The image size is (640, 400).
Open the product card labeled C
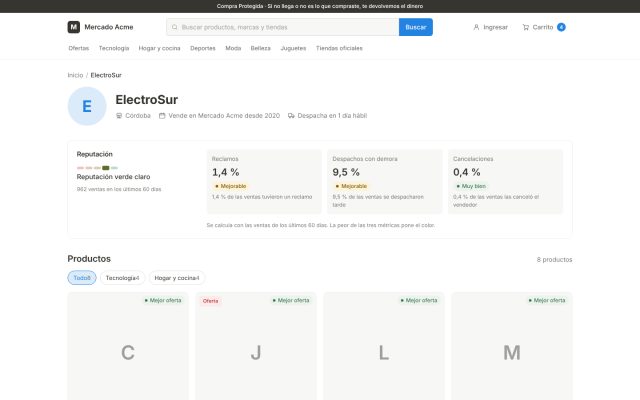128,346
